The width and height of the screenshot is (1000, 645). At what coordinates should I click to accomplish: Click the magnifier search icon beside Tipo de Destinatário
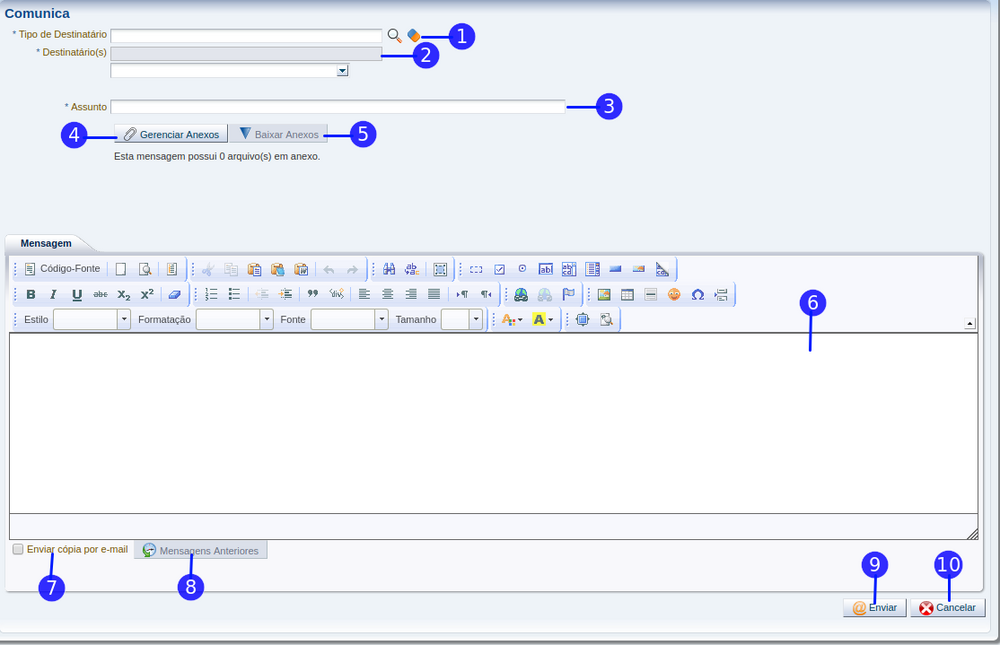click(394, 35)
